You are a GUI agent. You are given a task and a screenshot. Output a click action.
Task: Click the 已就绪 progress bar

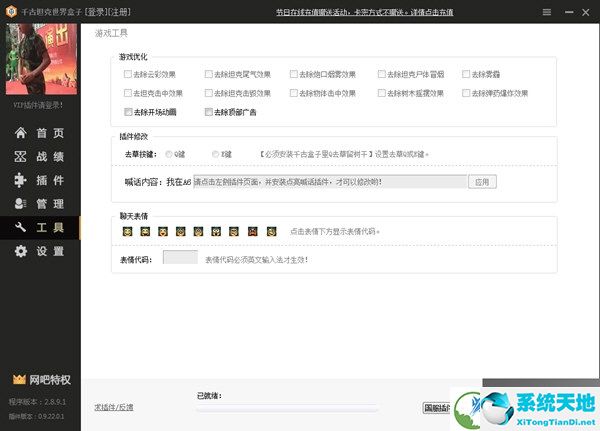(x=287, y=409)
